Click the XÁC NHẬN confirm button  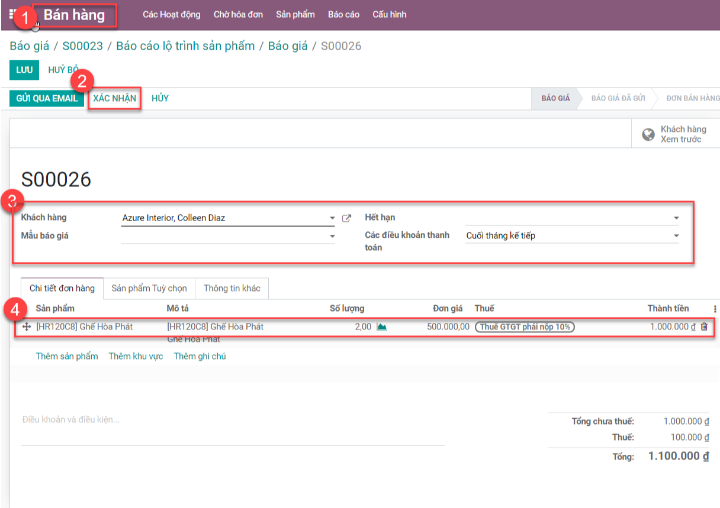(114, 98)
